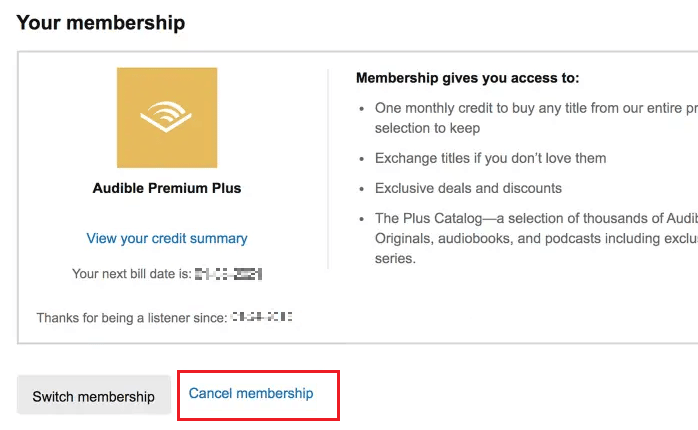Click the blurred next bill date value
Screen dimensions: 698x430
pos(228,274)
